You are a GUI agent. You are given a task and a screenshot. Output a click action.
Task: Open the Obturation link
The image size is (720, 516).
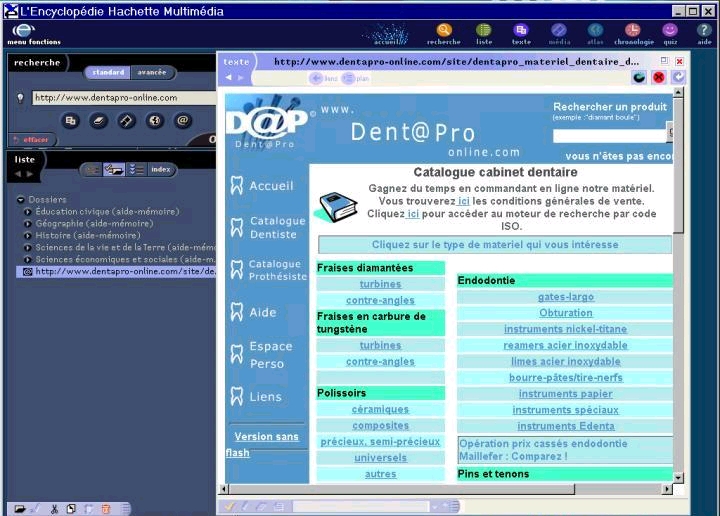click(x=566, y=313)
